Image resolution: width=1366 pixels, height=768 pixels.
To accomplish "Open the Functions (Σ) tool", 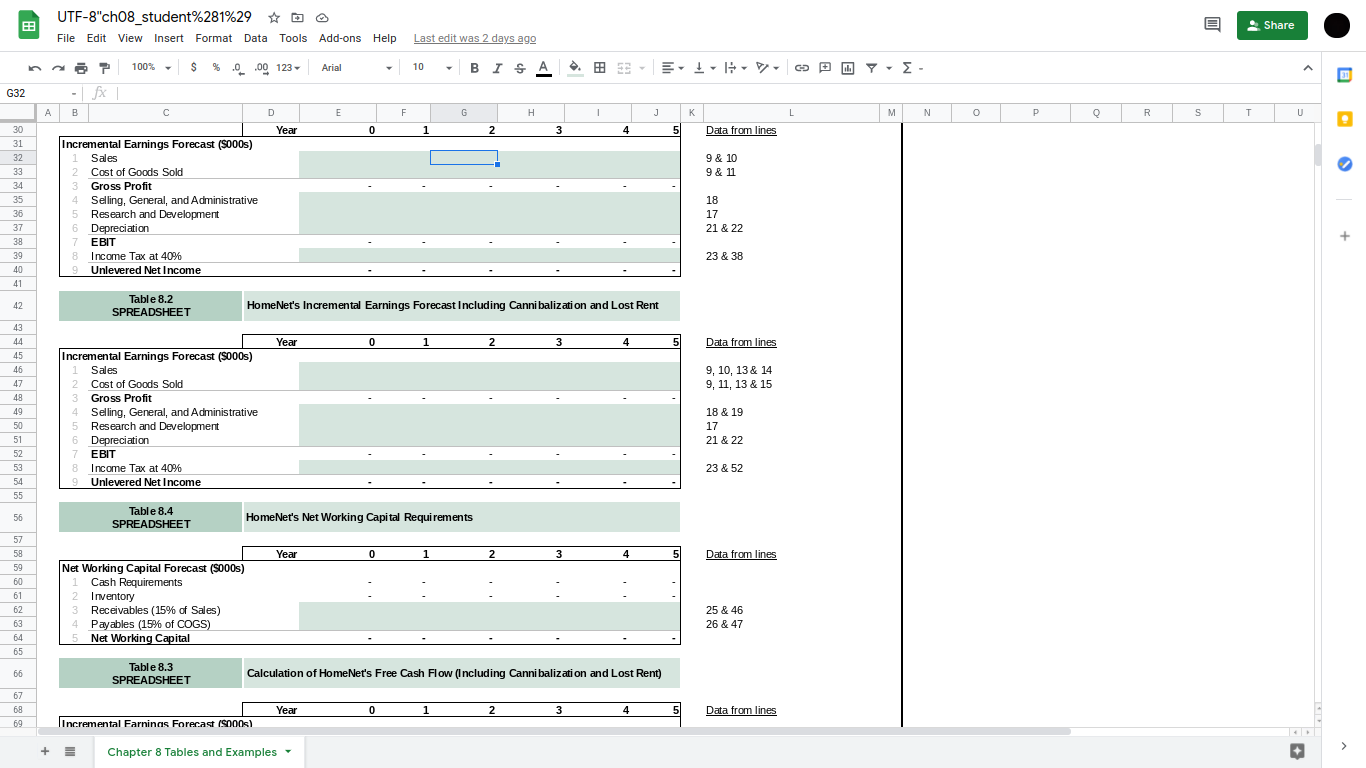I will coord(906,67).
